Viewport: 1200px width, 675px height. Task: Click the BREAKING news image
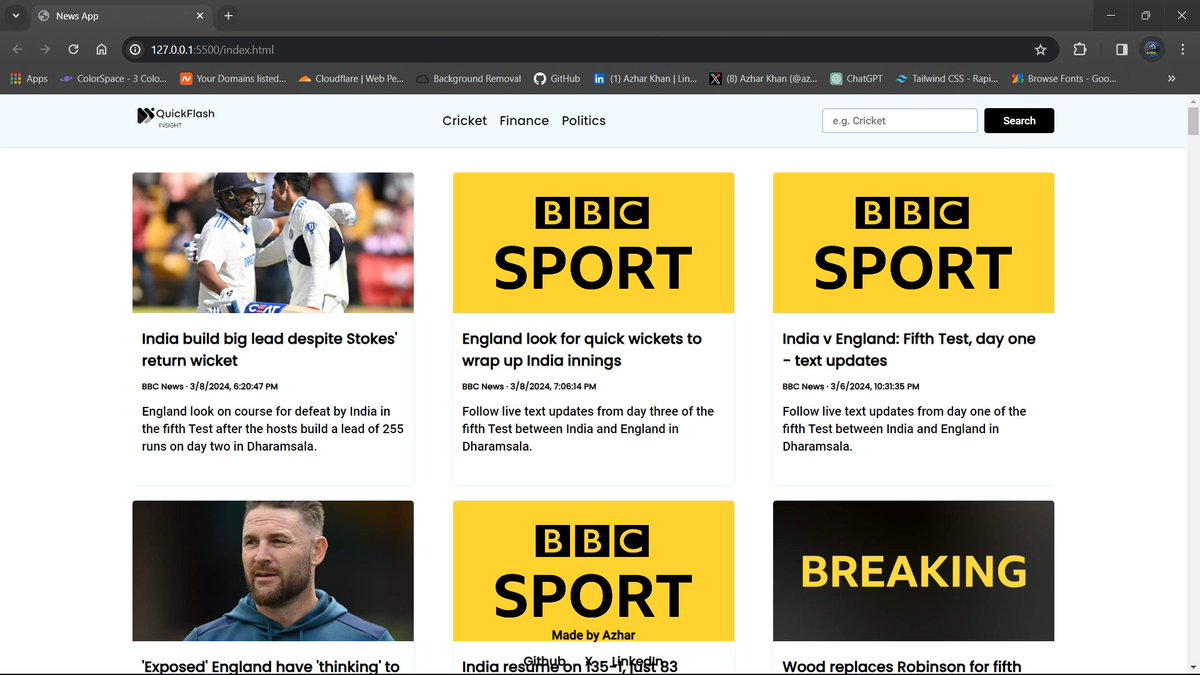(913, 571)
